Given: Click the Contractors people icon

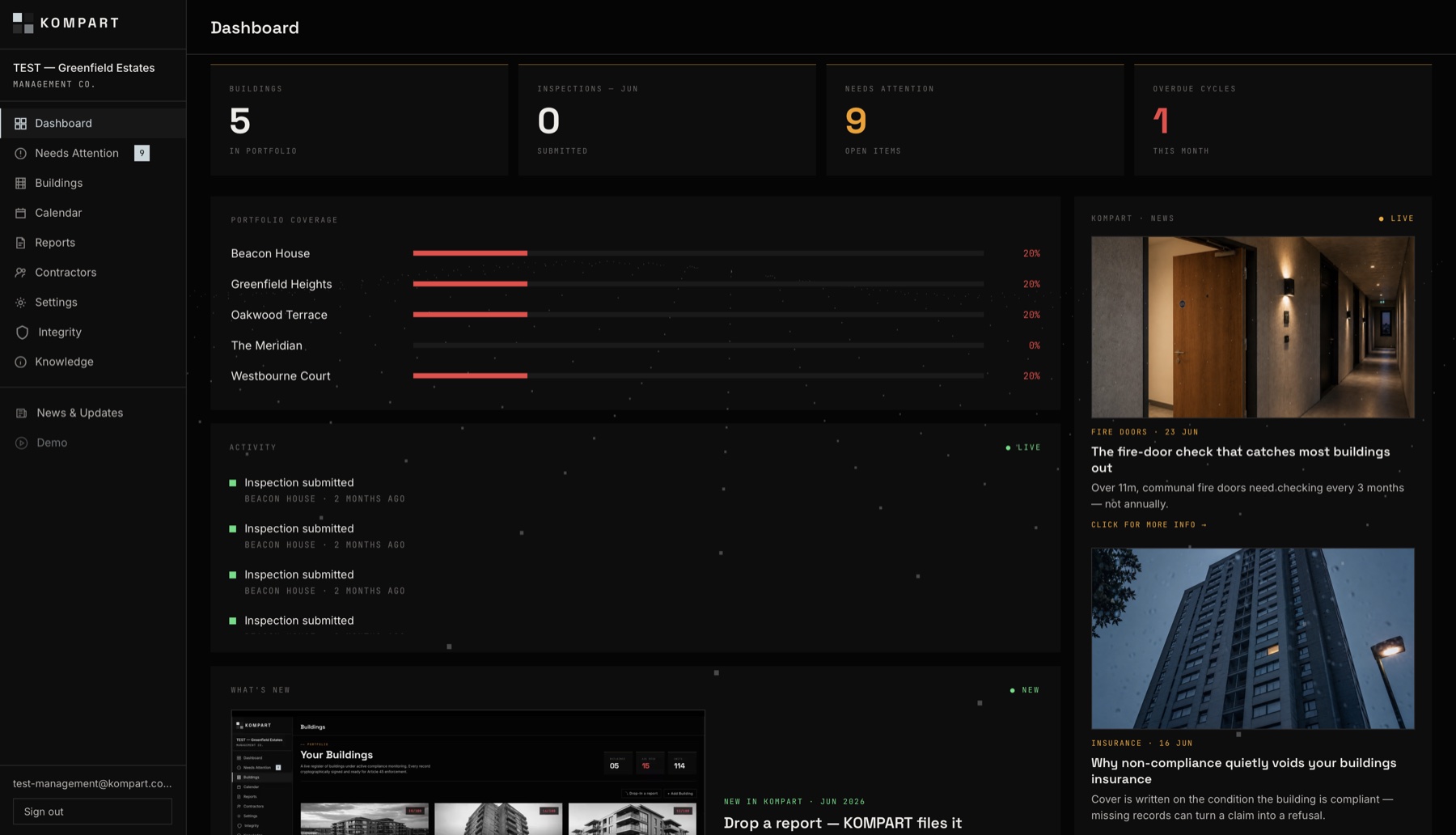Looking at the screenshot, I should (20, 273).
